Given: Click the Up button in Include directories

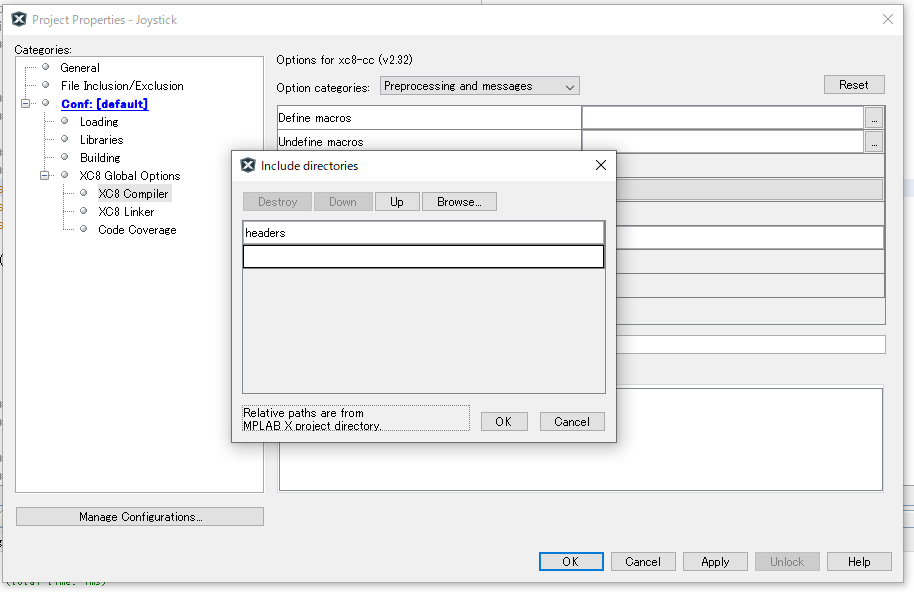Looking at the screenshot, I should [x=397, y=202].
